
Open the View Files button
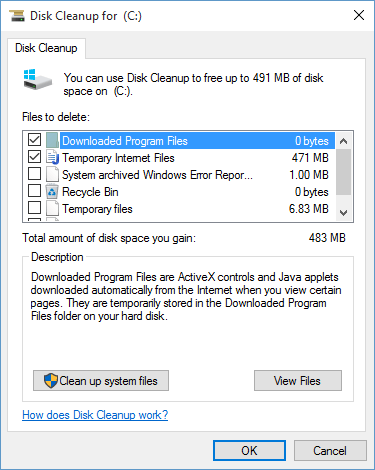click(x=298, y=381)
